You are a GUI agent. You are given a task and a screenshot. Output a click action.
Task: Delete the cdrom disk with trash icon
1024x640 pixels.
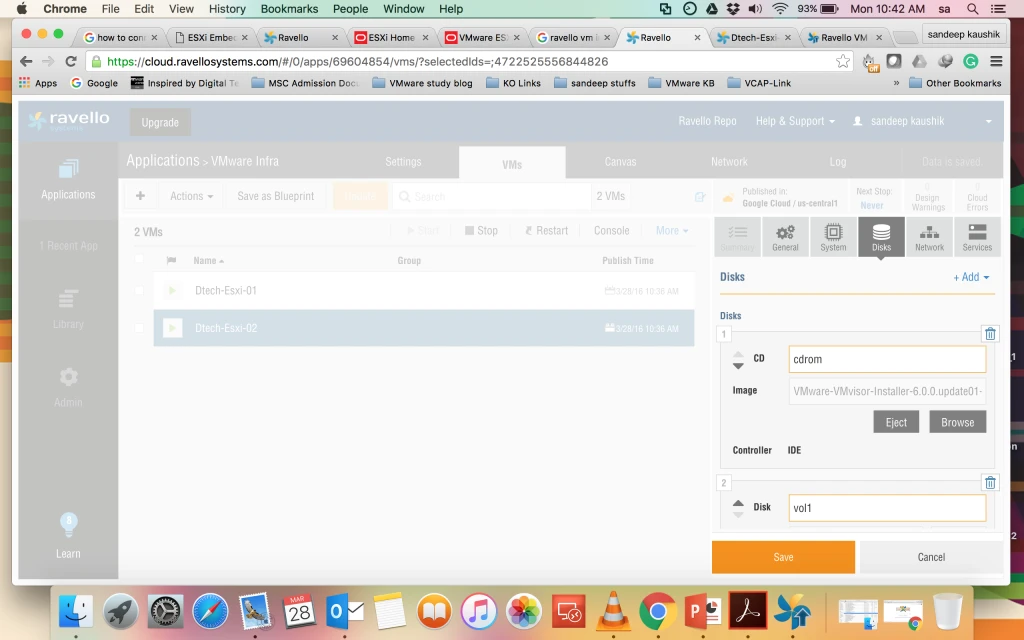tap(990, 334)
